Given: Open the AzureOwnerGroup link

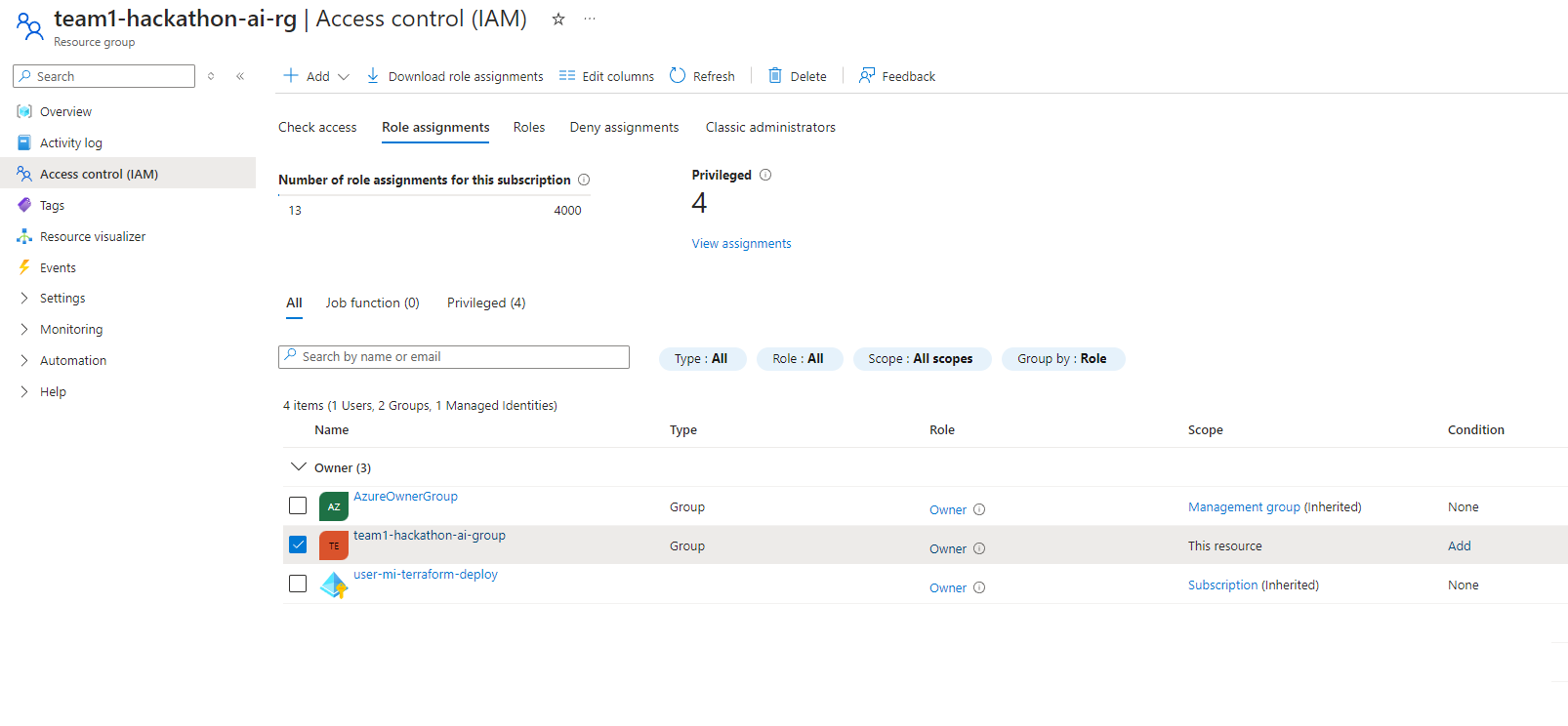Looking at the screenshot, I should point(405,497).
